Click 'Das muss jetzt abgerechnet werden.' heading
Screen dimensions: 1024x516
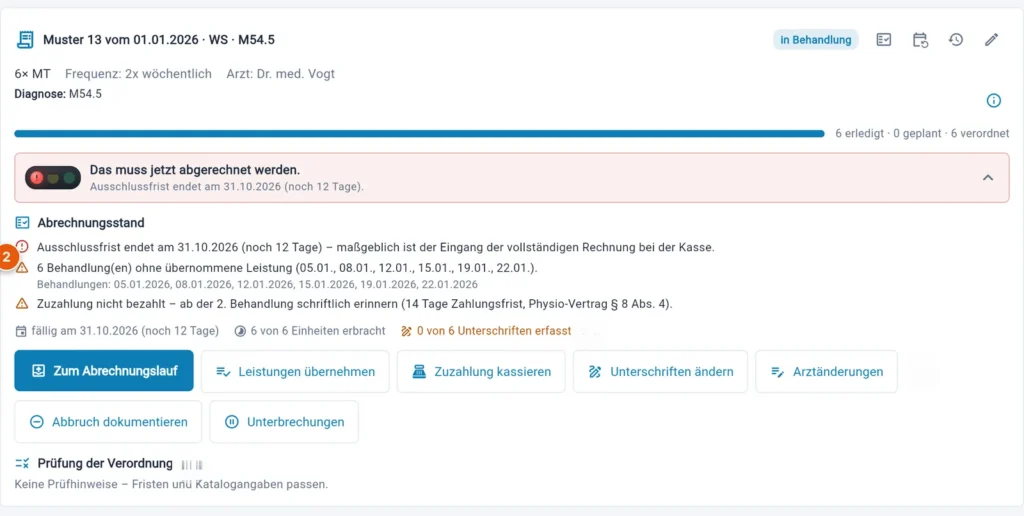pyautogui.click(x=195, y=170)
